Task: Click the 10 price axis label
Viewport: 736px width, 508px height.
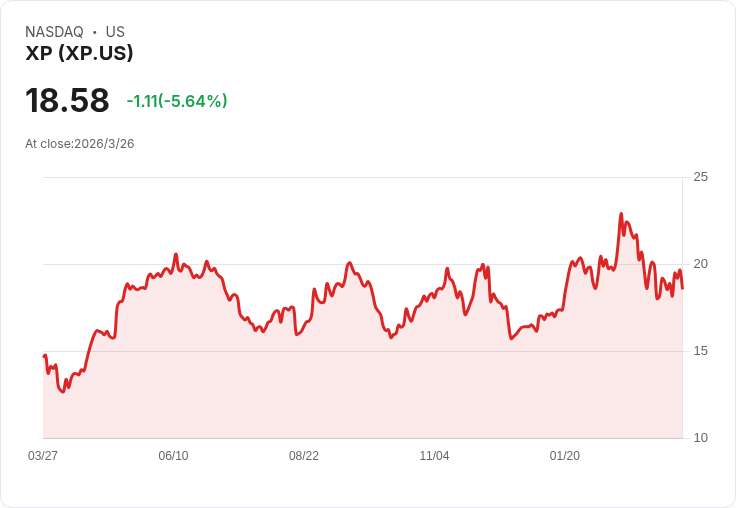Action: pyautogui.click(x=700, y=438)
